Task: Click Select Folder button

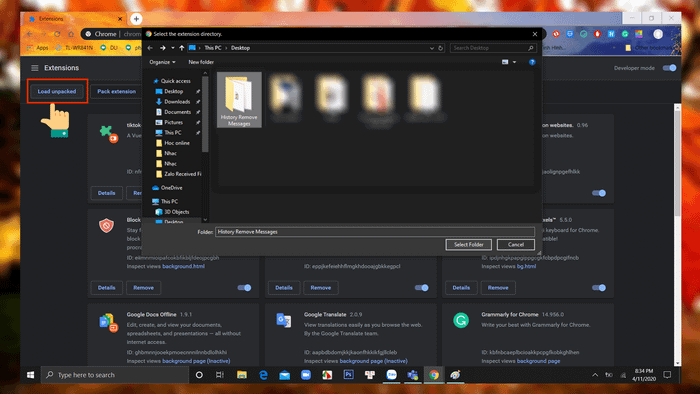Action: [x=468, y=245]
